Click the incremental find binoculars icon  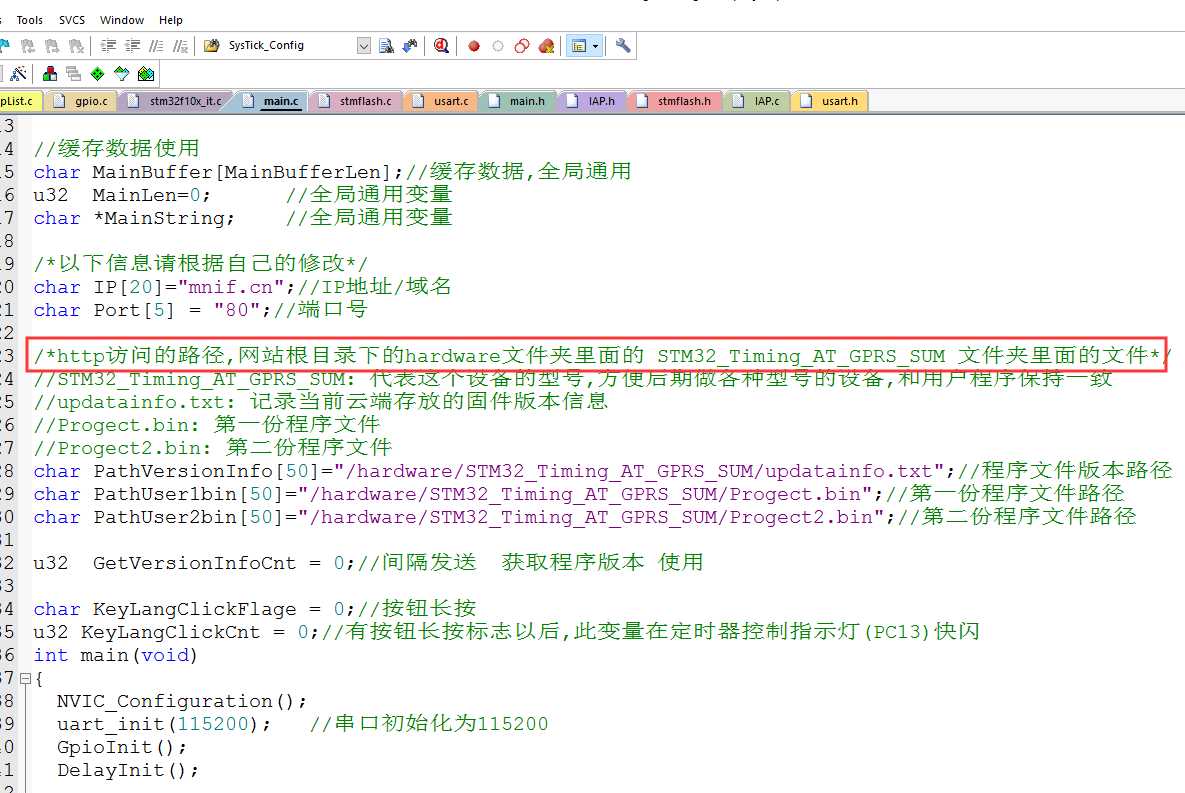tap(410, 46)
